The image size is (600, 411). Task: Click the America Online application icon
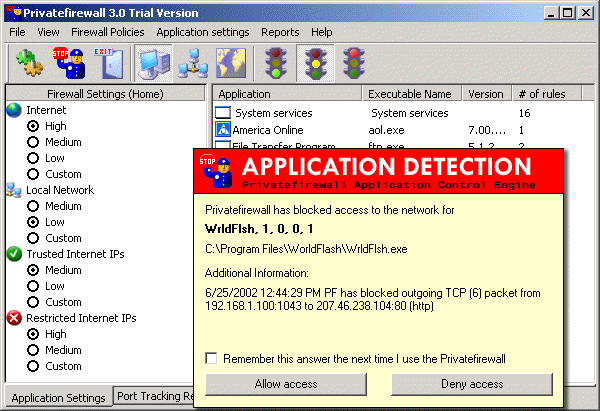point(223,129)
